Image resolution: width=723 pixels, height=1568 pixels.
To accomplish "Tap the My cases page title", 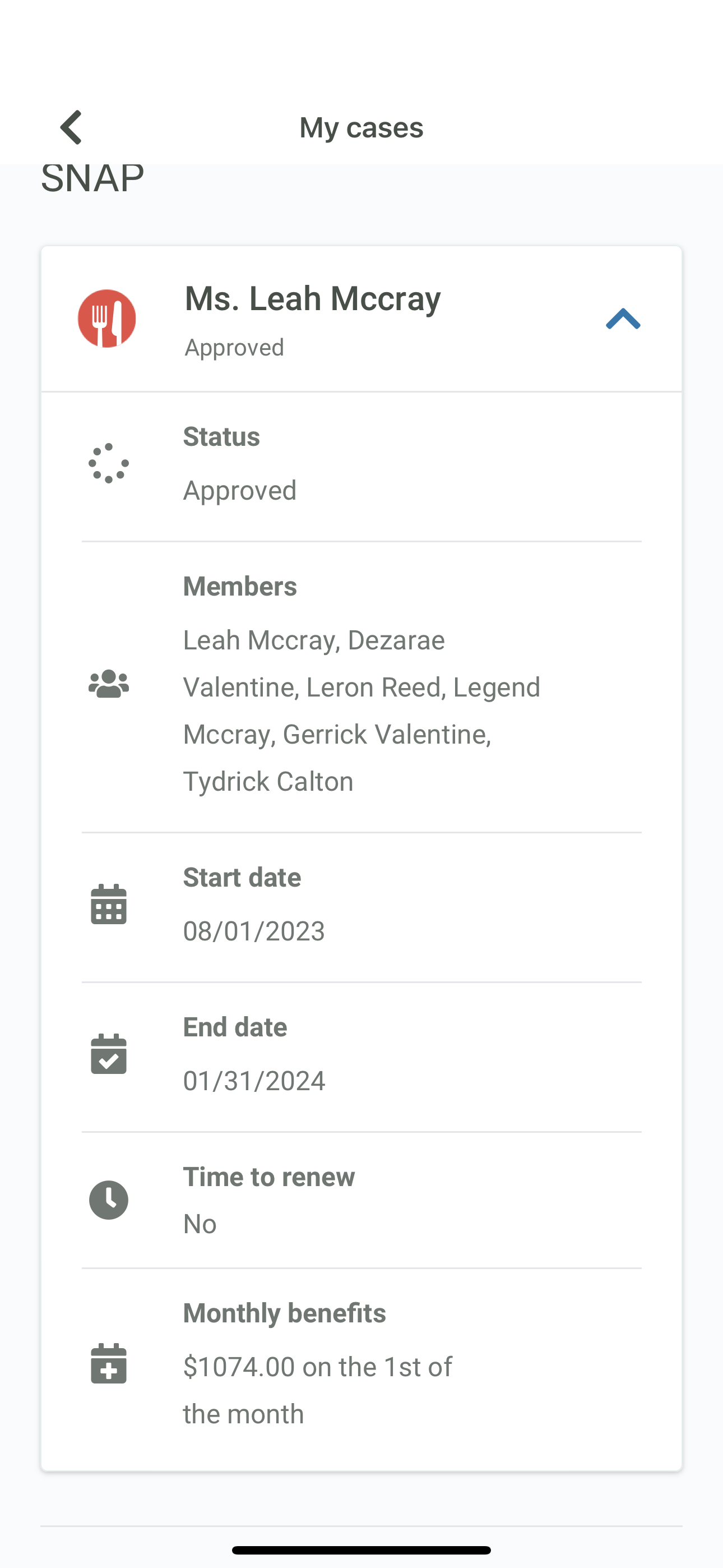I will [x=361, y=127].
